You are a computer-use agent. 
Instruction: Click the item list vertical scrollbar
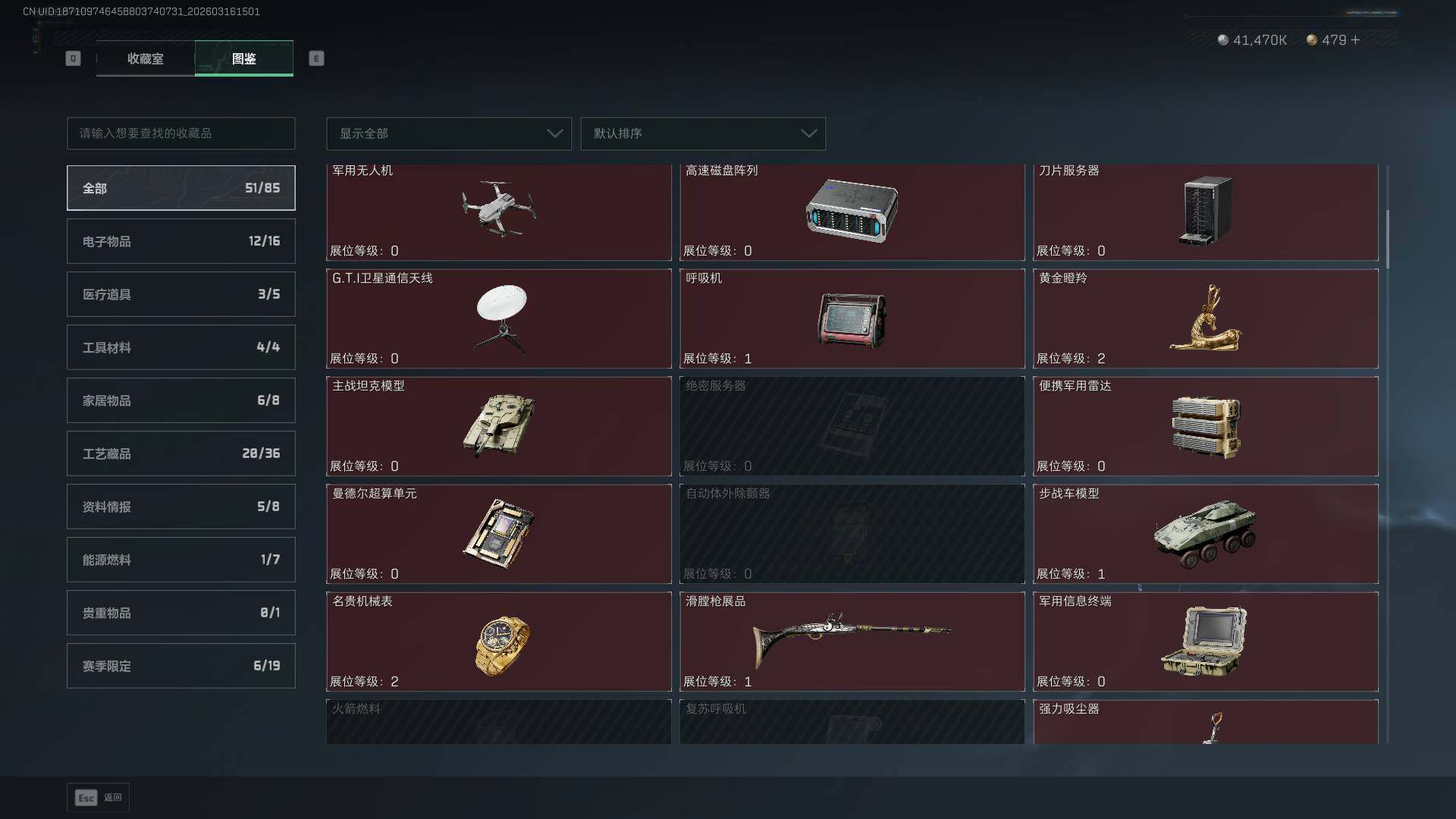[1387, 239]
